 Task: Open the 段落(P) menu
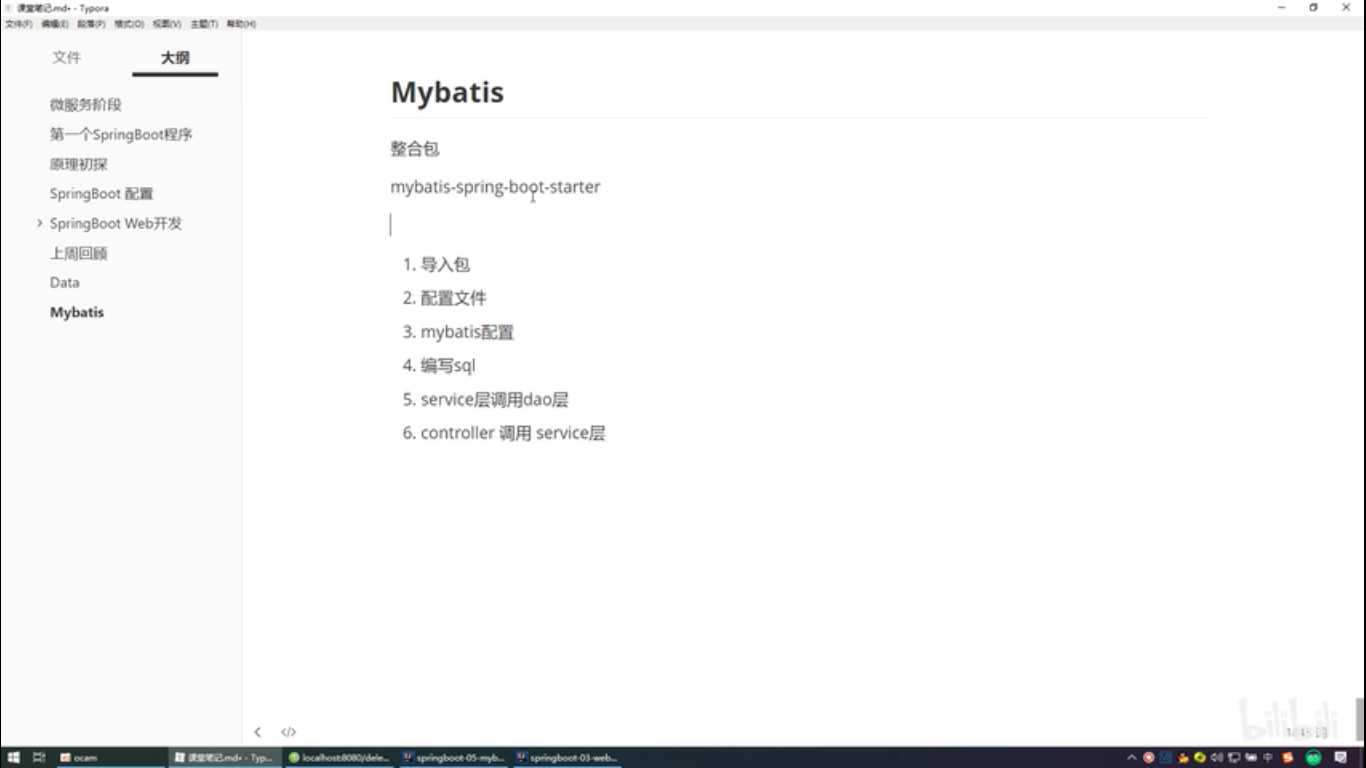coord(92,23)
